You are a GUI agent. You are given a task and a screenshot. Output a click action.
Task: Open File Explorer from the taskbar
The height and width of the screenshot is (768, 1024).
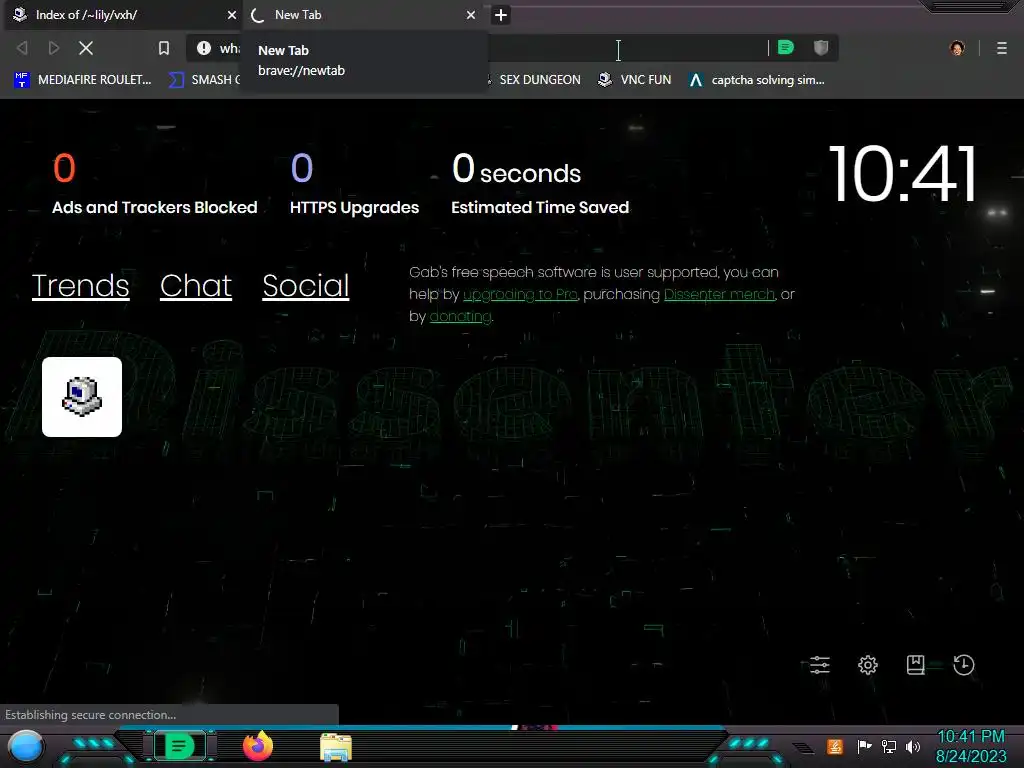[336, 747]
